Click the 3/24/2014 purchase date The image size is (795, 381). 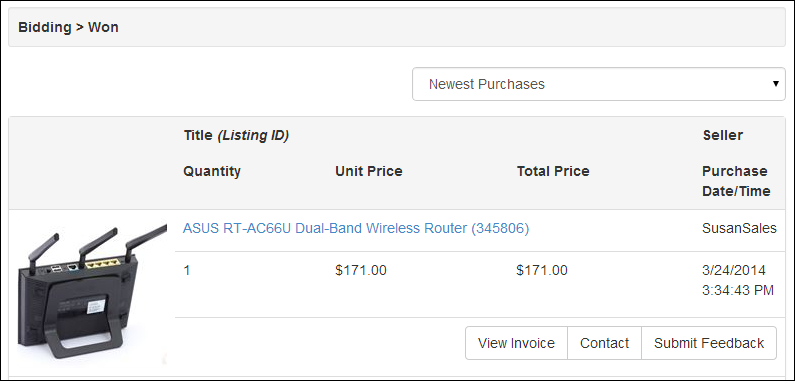(x=734, y=270)
